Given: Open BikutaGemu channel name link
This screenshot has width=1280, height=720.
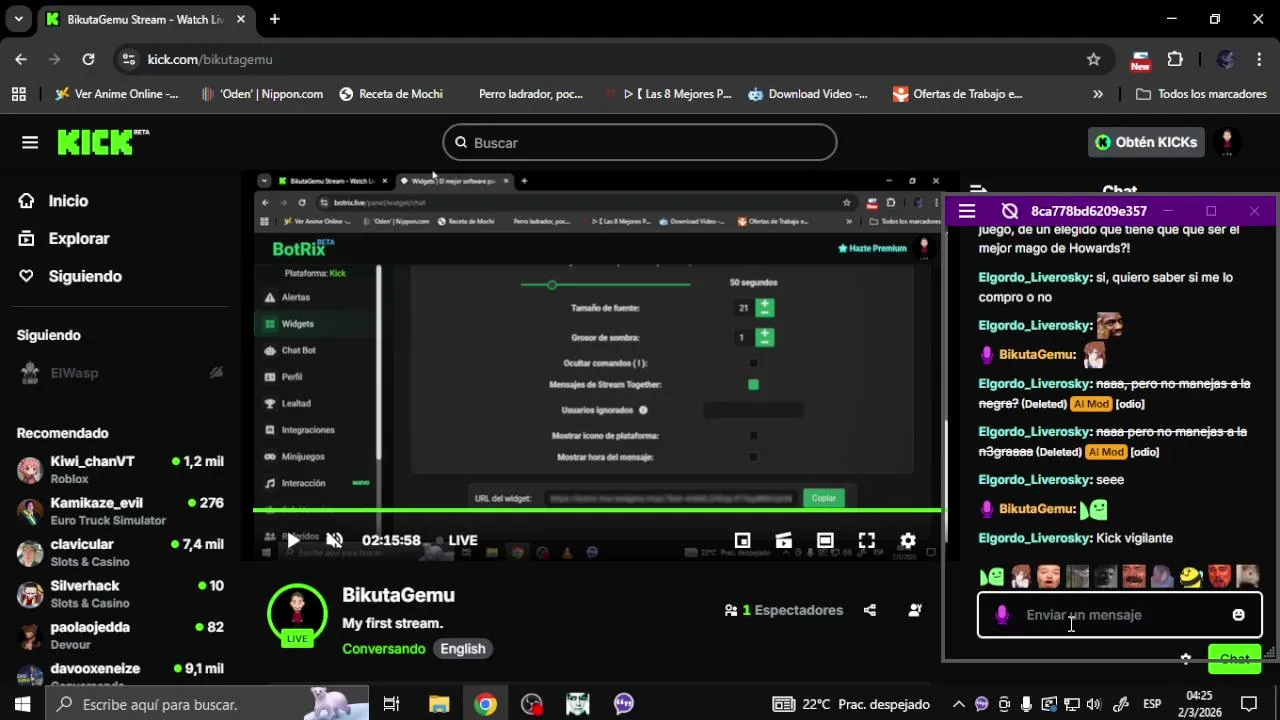Looking at the screenshot, I should 398,595.
